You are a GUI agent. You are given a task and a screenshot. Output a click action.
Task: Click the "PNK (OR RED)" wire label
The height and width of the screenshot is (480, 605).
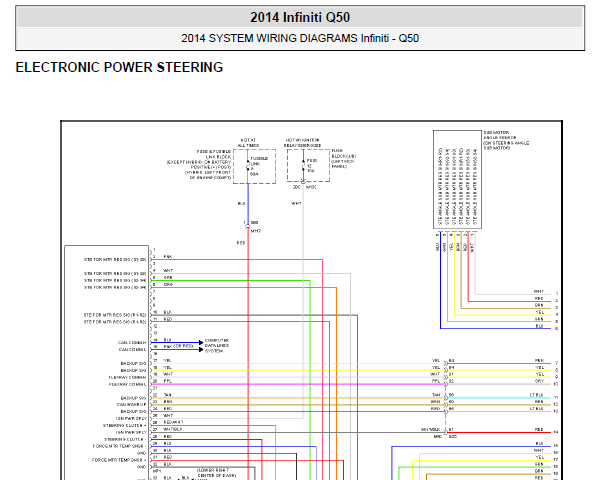[x=178, y=346]
